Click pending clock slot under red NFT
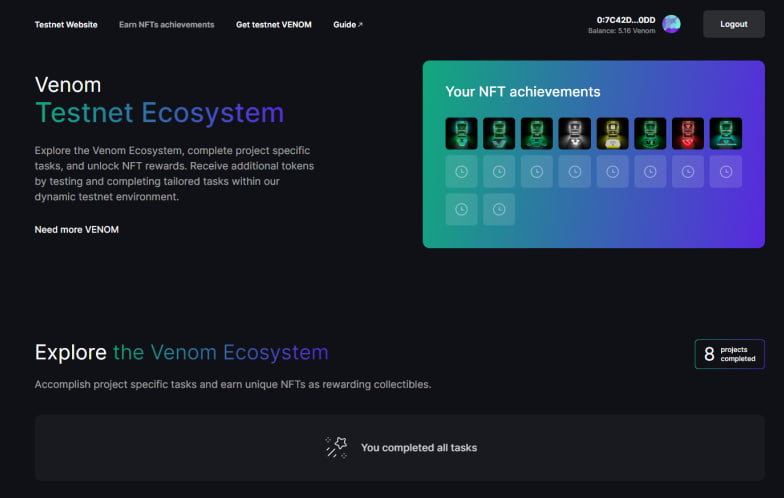The width and height of the screenshot is (784, 498). (688, 172)
